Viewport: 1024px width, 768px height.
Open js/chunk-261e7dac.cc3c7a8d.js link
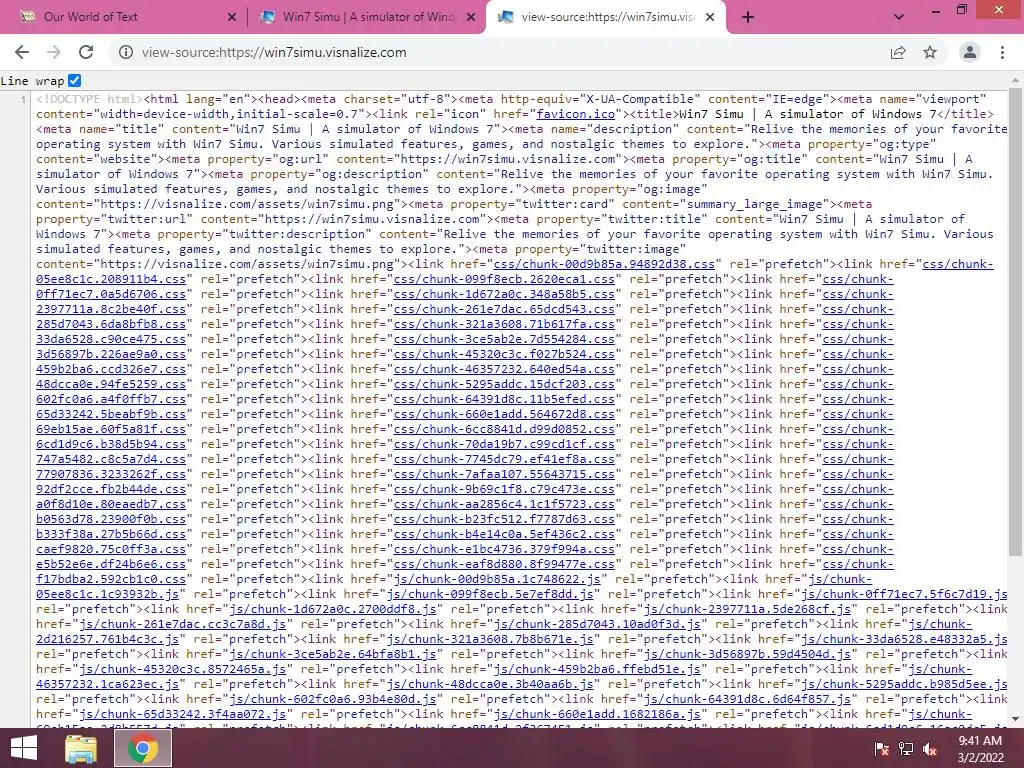(x=182, y=624)
